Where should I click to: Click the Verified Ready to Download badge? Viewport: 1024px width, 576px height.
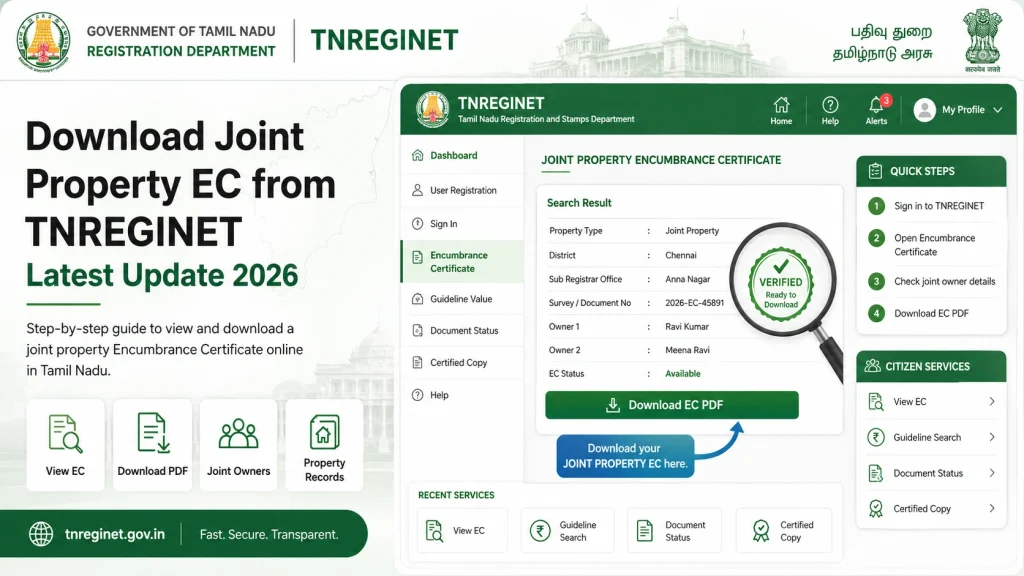coord(781,285)
